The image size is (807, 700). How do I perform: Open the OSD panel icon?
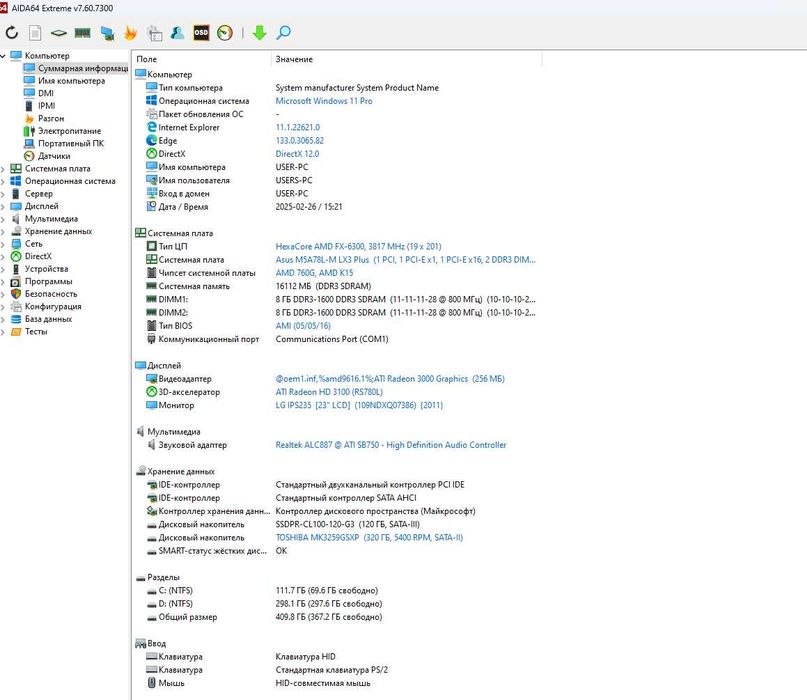click(x=201, y=32)
